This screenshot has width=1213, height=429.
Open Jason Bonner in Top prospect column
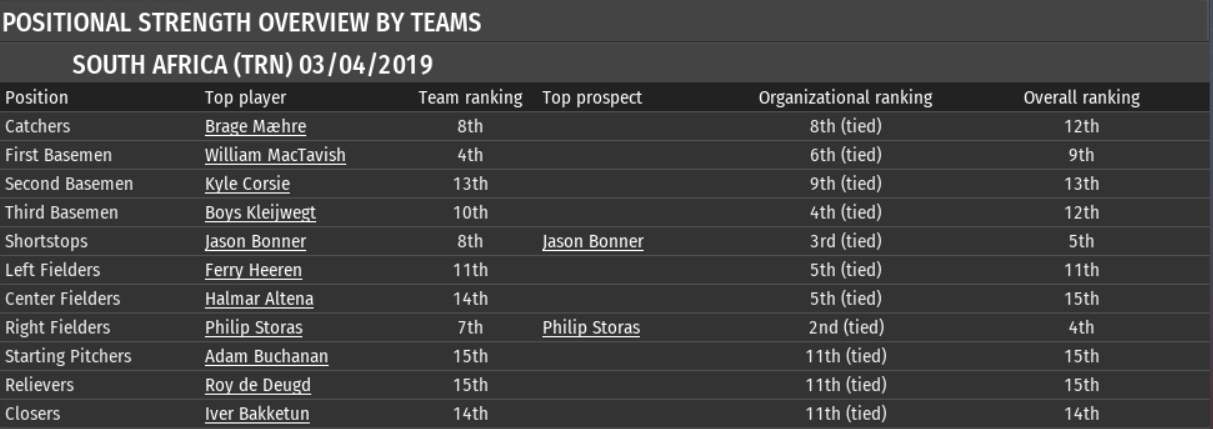593,241
